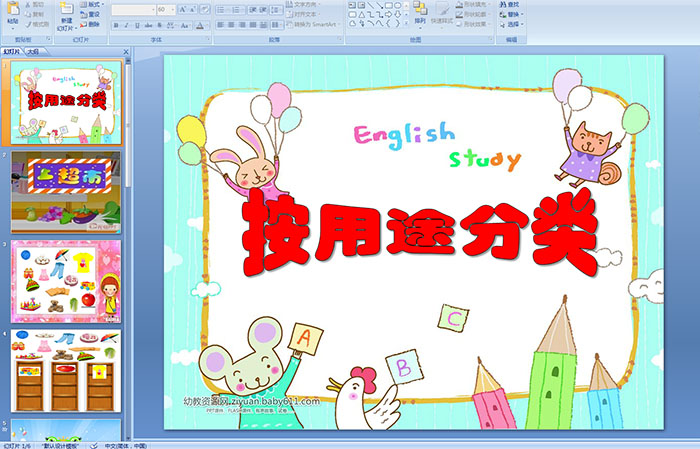Click Shape Outline (形状轮廓) button

[x=473, y=14]
